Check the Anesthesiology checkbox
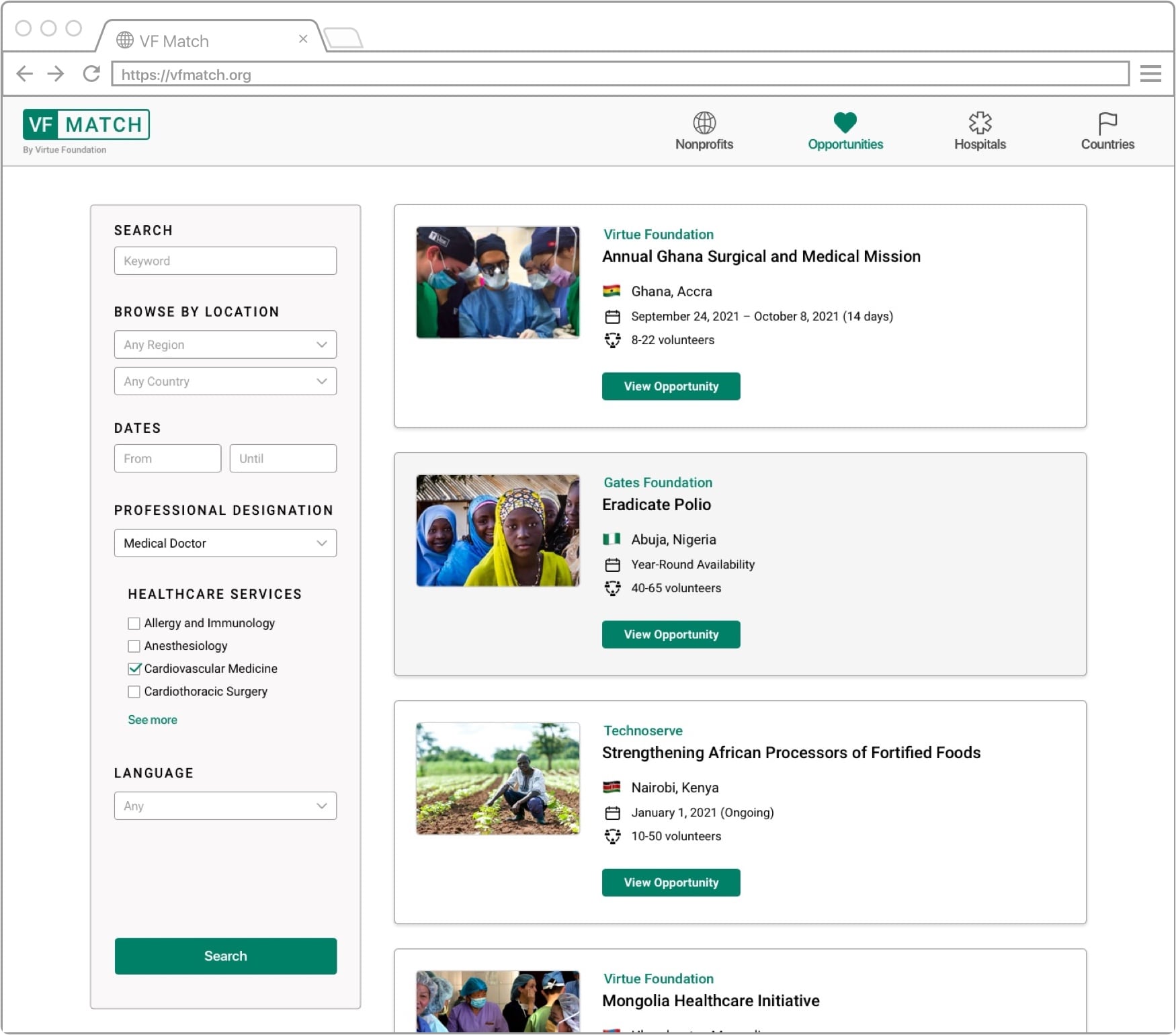 click(x=134, y=646)
